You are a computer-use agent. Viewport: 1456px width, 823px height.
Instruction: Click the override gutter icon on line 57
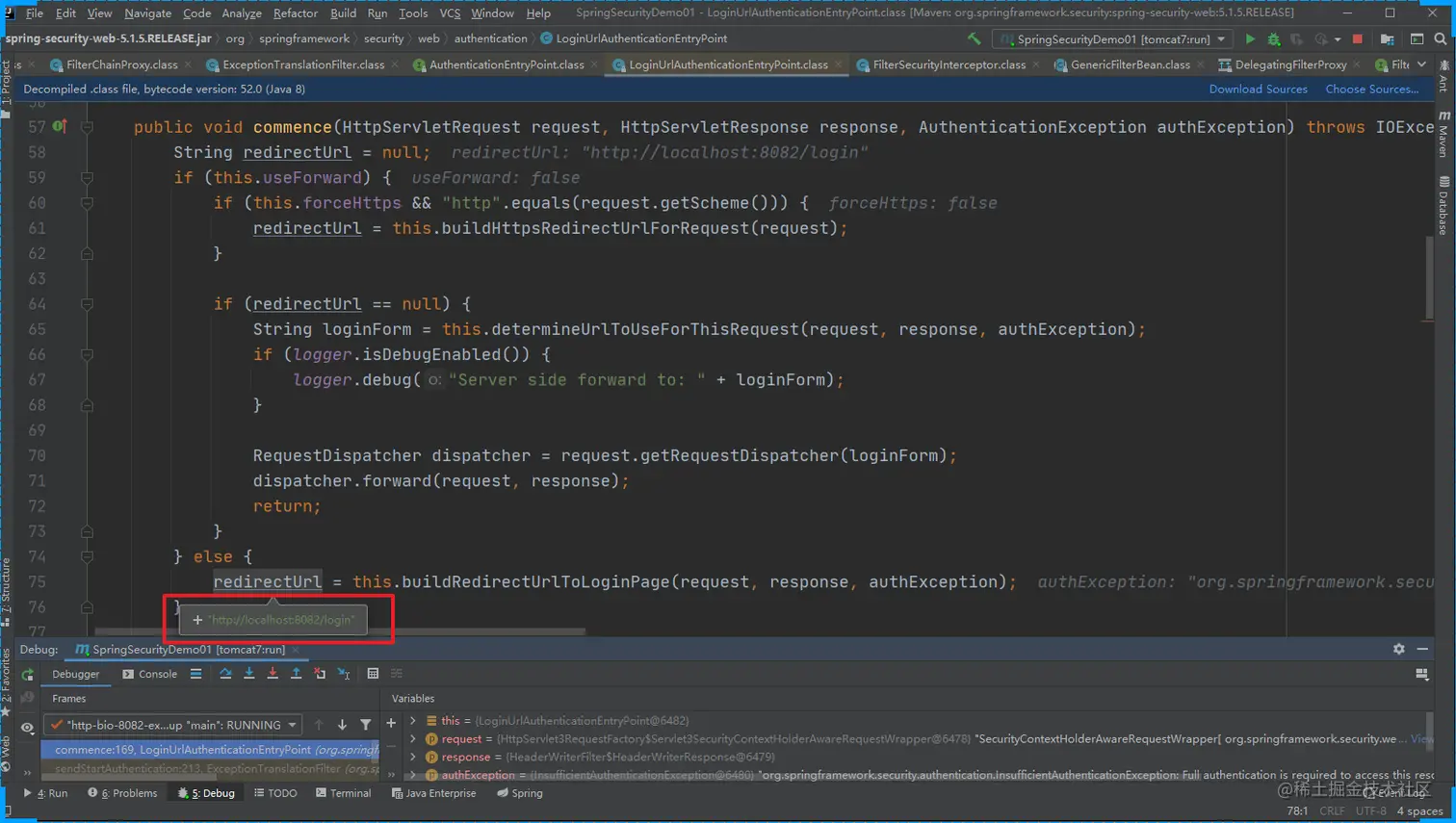click(x=60, y=126)
